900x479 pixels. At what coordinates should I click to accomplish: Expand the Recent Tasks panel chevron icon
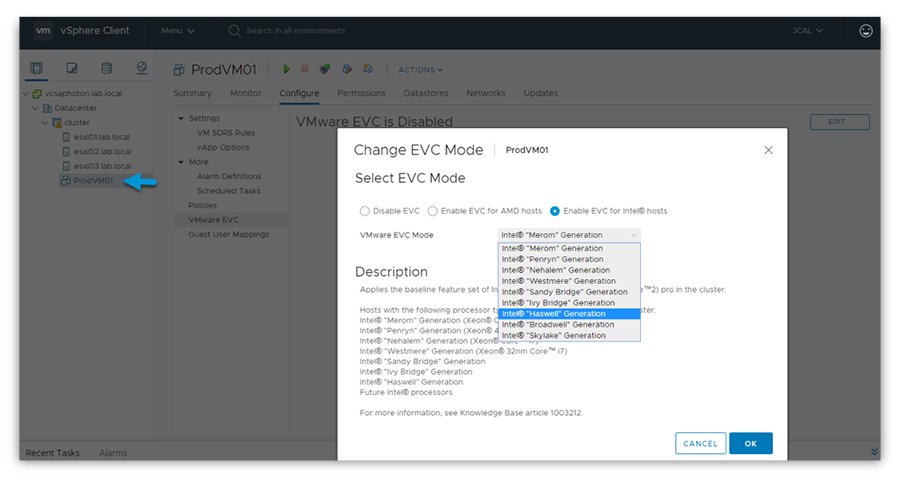coord(875,452)
